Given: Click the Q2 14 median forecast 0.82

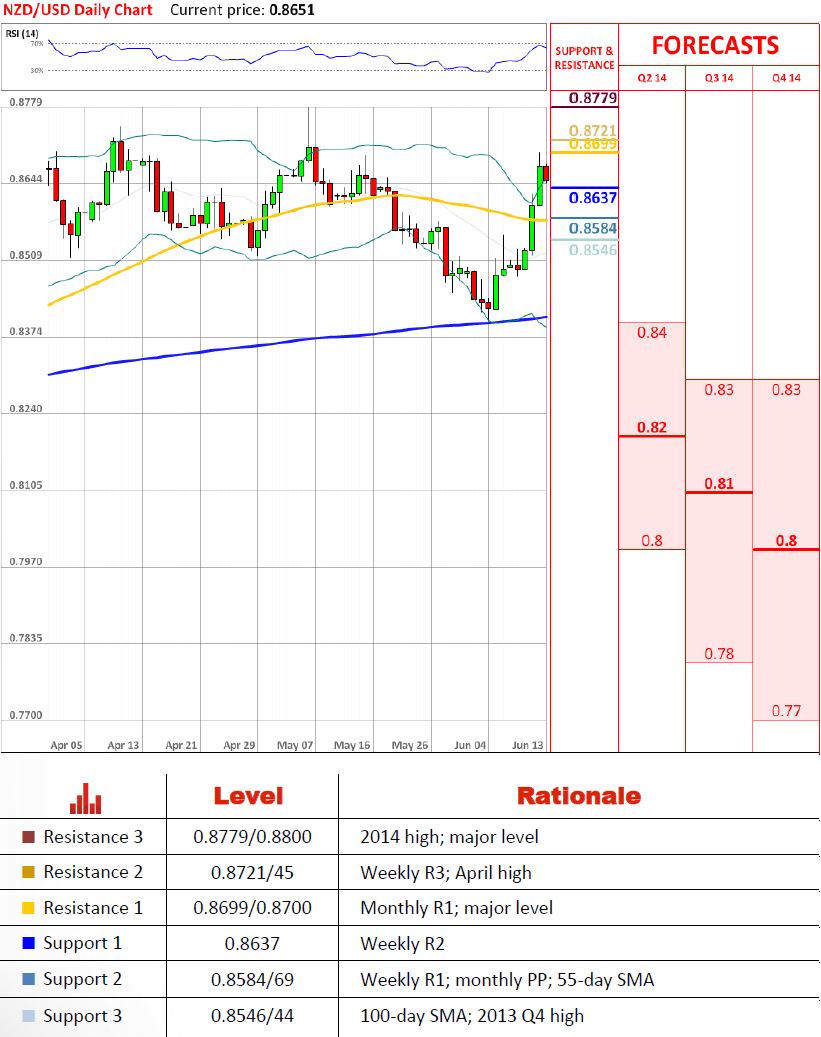Looking at the screenshot, I should [652, 427].
